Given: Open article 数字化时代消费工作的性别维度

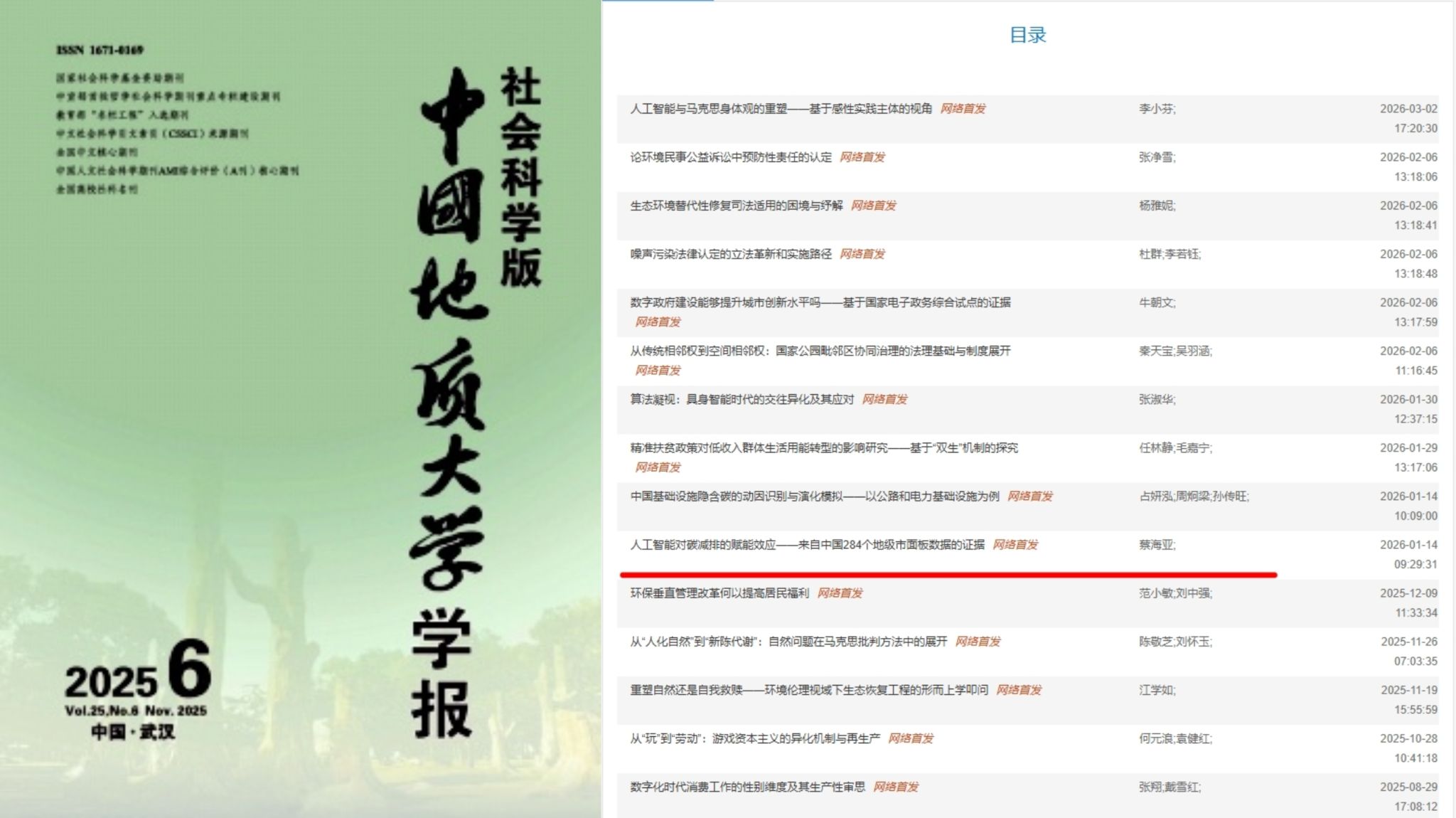Looking at the screenshot, I should pos(747,786).
